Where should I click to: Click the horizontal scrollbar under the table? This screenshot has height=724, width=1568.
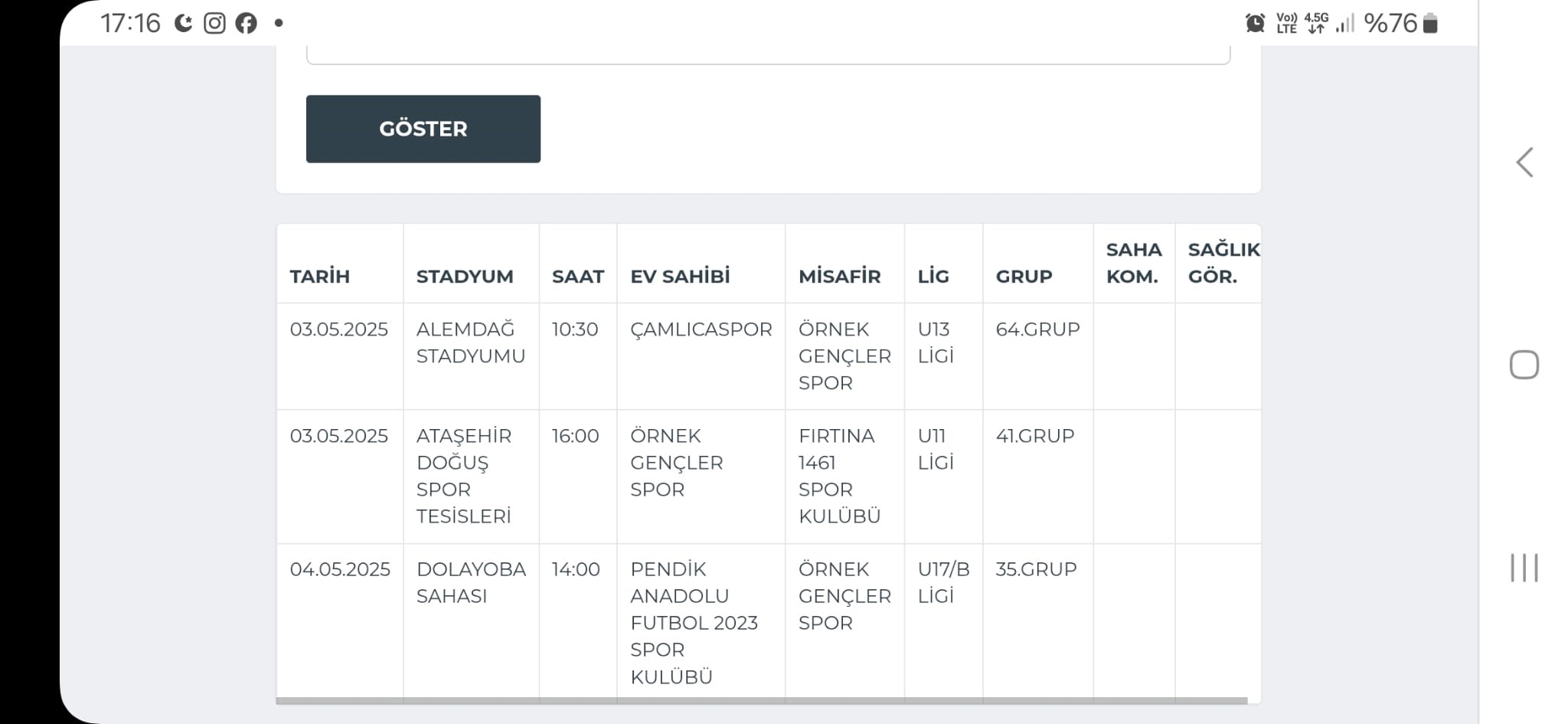(762, 700)
